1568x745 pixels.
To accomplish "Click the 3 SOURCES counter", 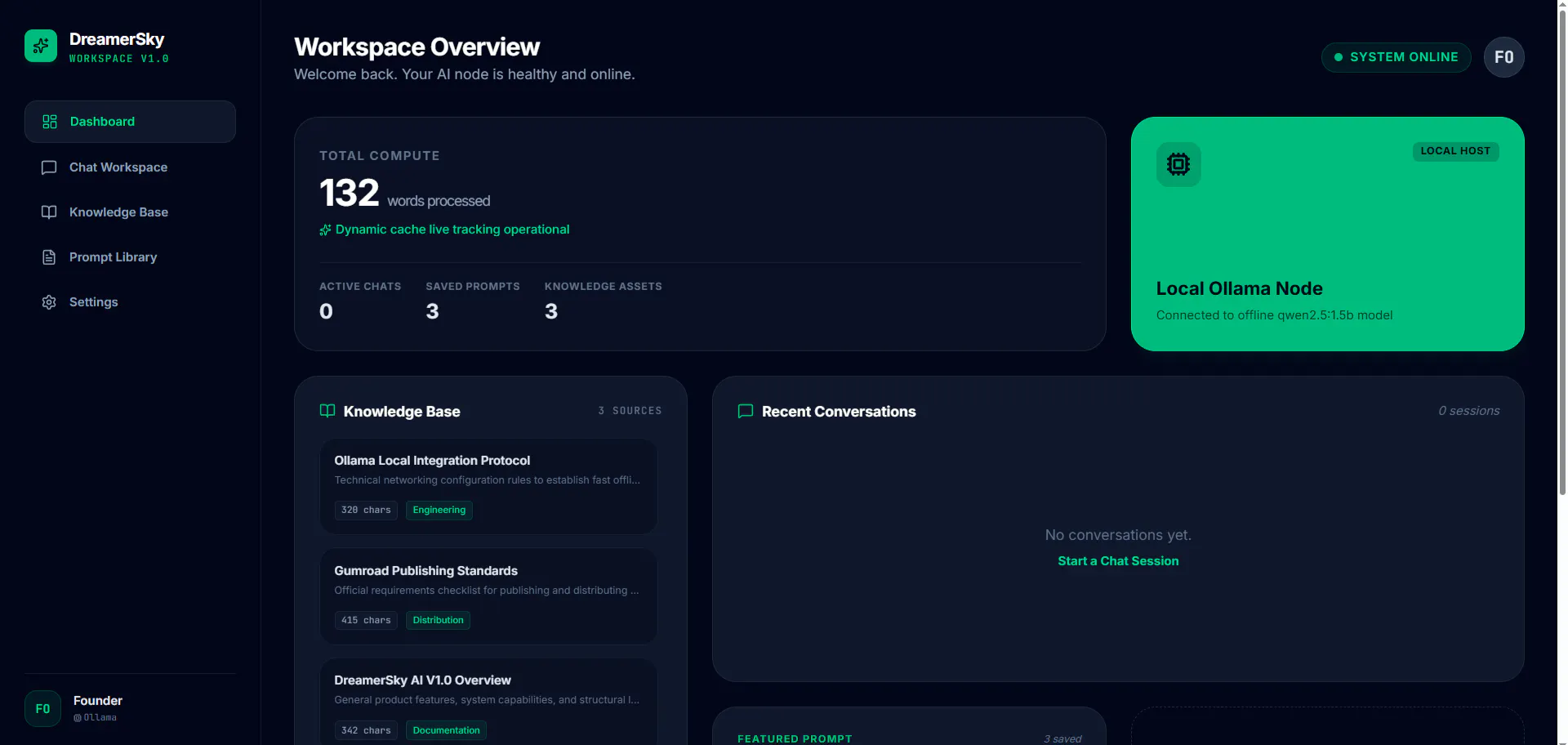I will pyautogui.click(x=630, y=411).
